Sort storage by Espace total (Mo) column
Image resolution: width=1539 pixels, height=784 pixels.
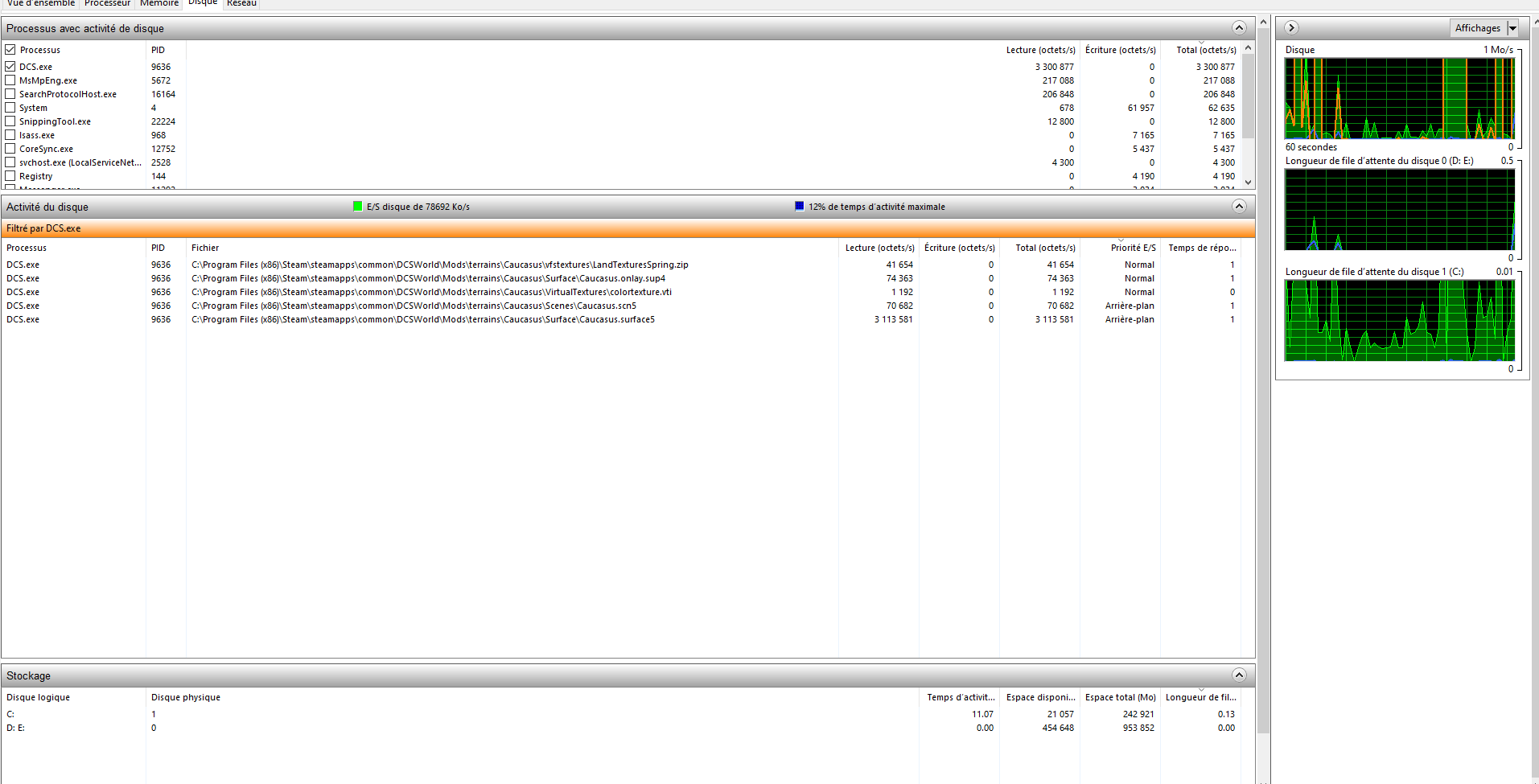click(x=1120, y=697)
